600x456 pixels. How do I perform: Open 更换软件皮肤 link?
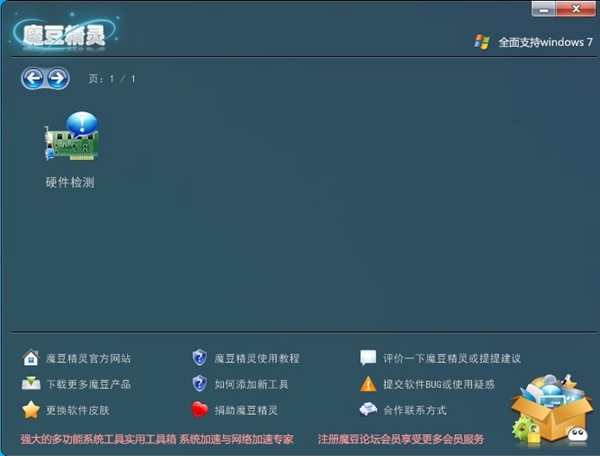click(x=78, y=410)
